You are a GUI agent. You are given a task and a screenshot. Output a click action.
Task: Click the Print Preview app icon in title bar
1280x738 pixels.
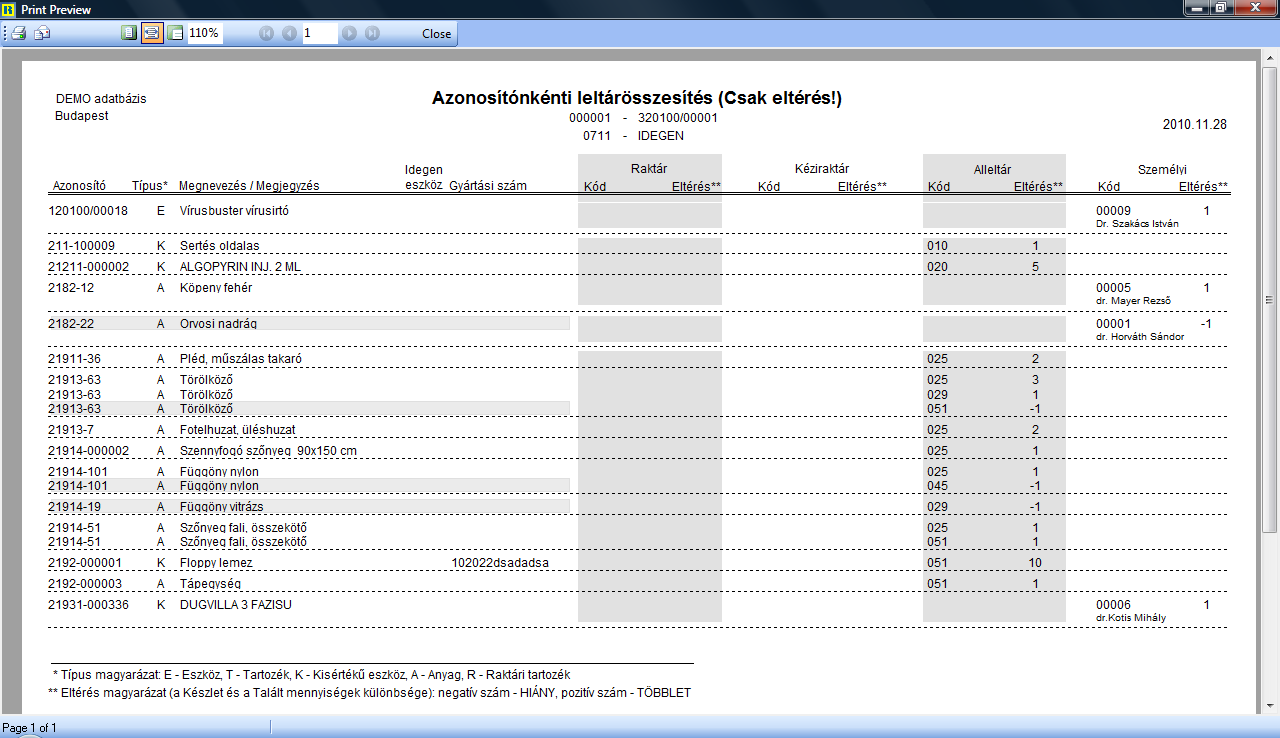pos(9,9)
